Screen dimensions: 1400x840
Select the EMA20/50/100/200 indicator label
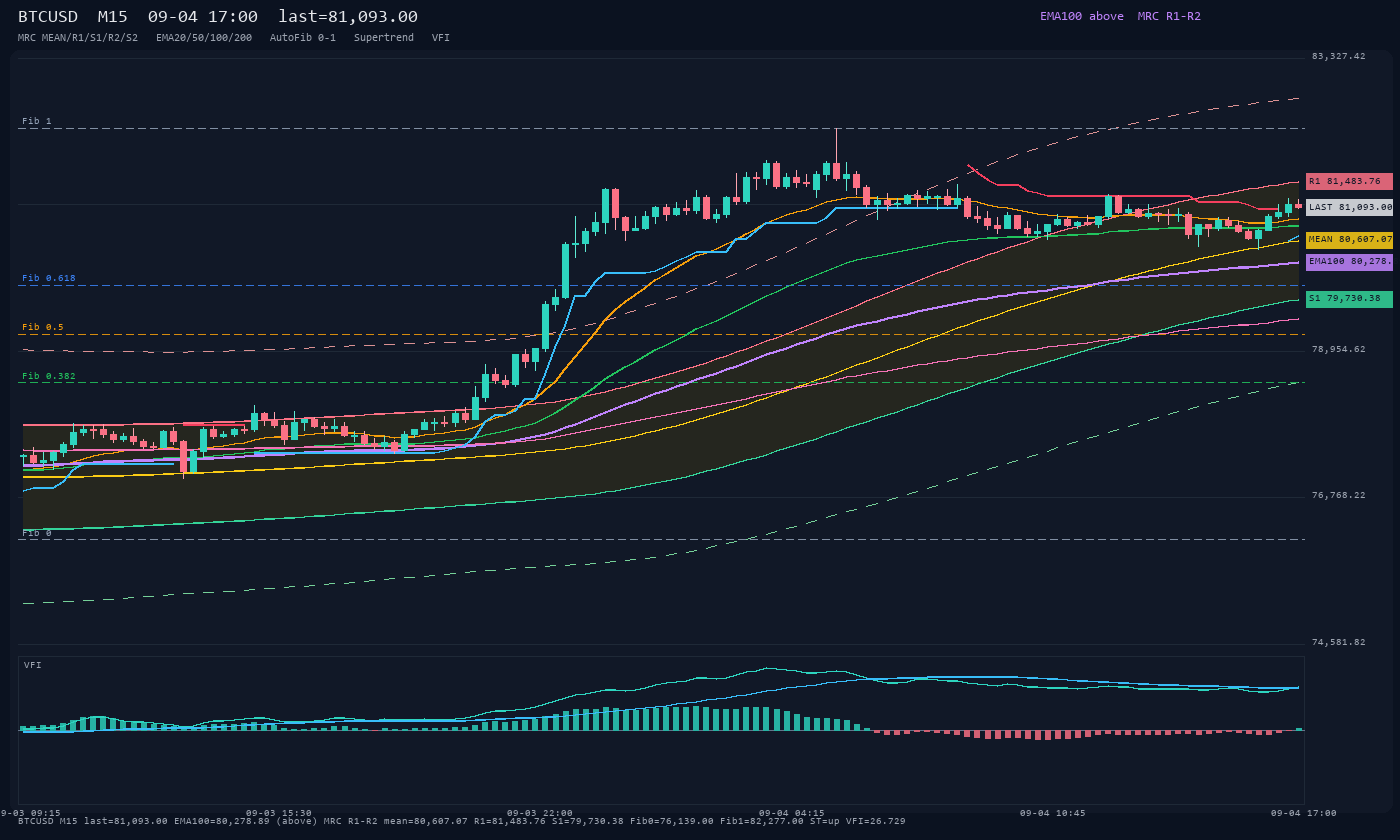point(204,37)
